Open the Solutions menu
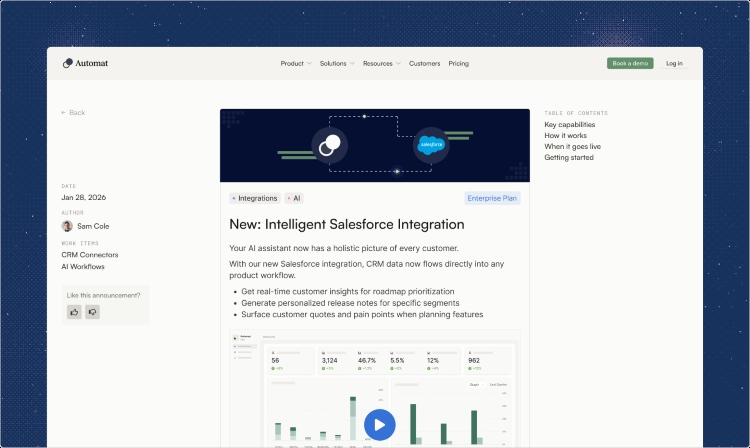The width and height of the screenshot is (750, 448). 333,64
